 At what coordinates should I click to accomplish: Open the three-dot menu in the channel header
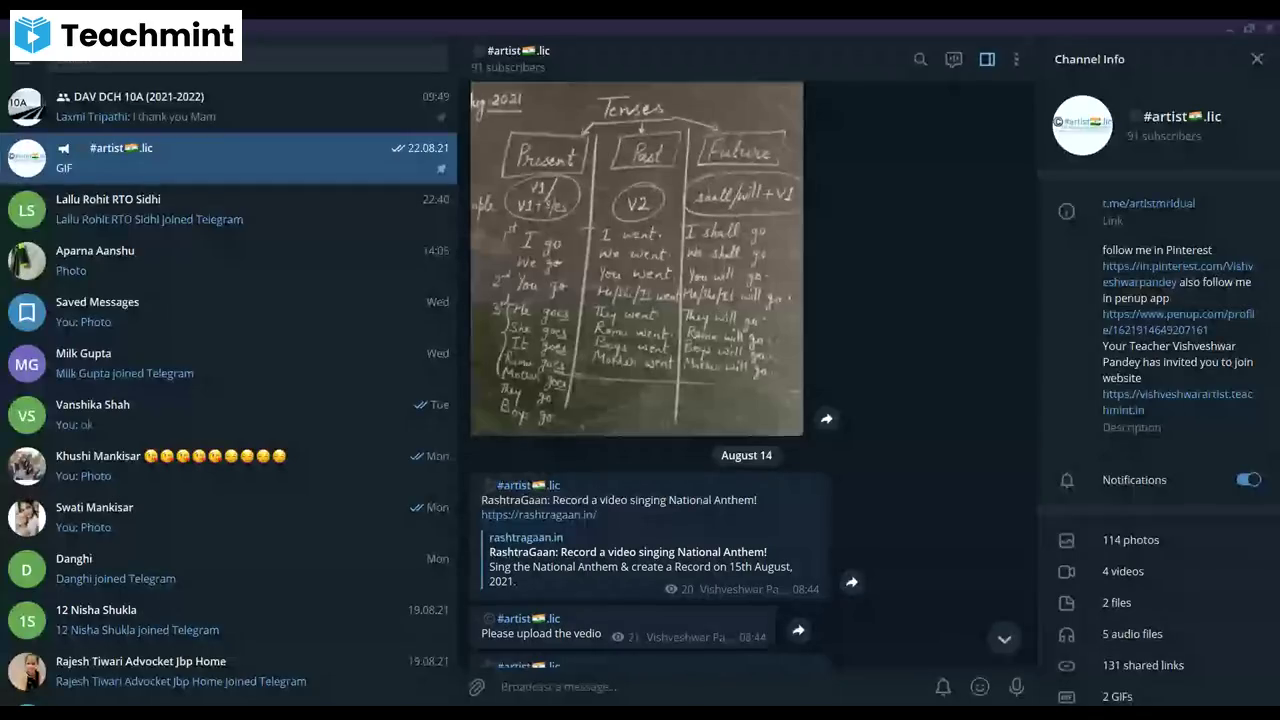1016,59
